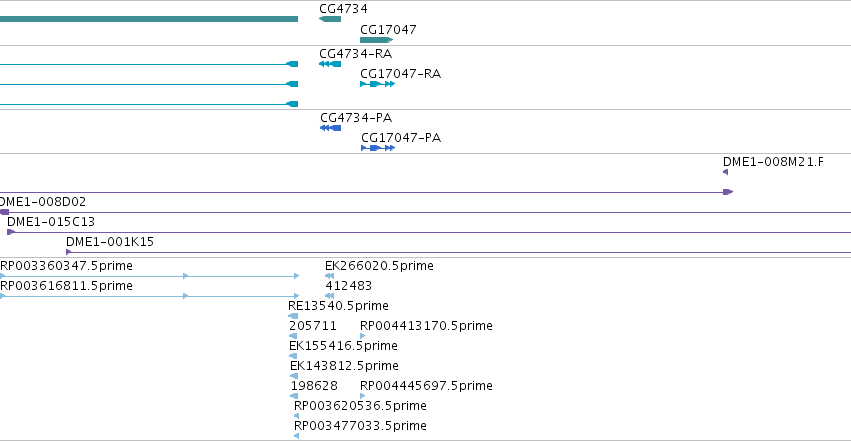
Task: Click the DME1-015C13 clone label
Action: [x=51, y=222]
